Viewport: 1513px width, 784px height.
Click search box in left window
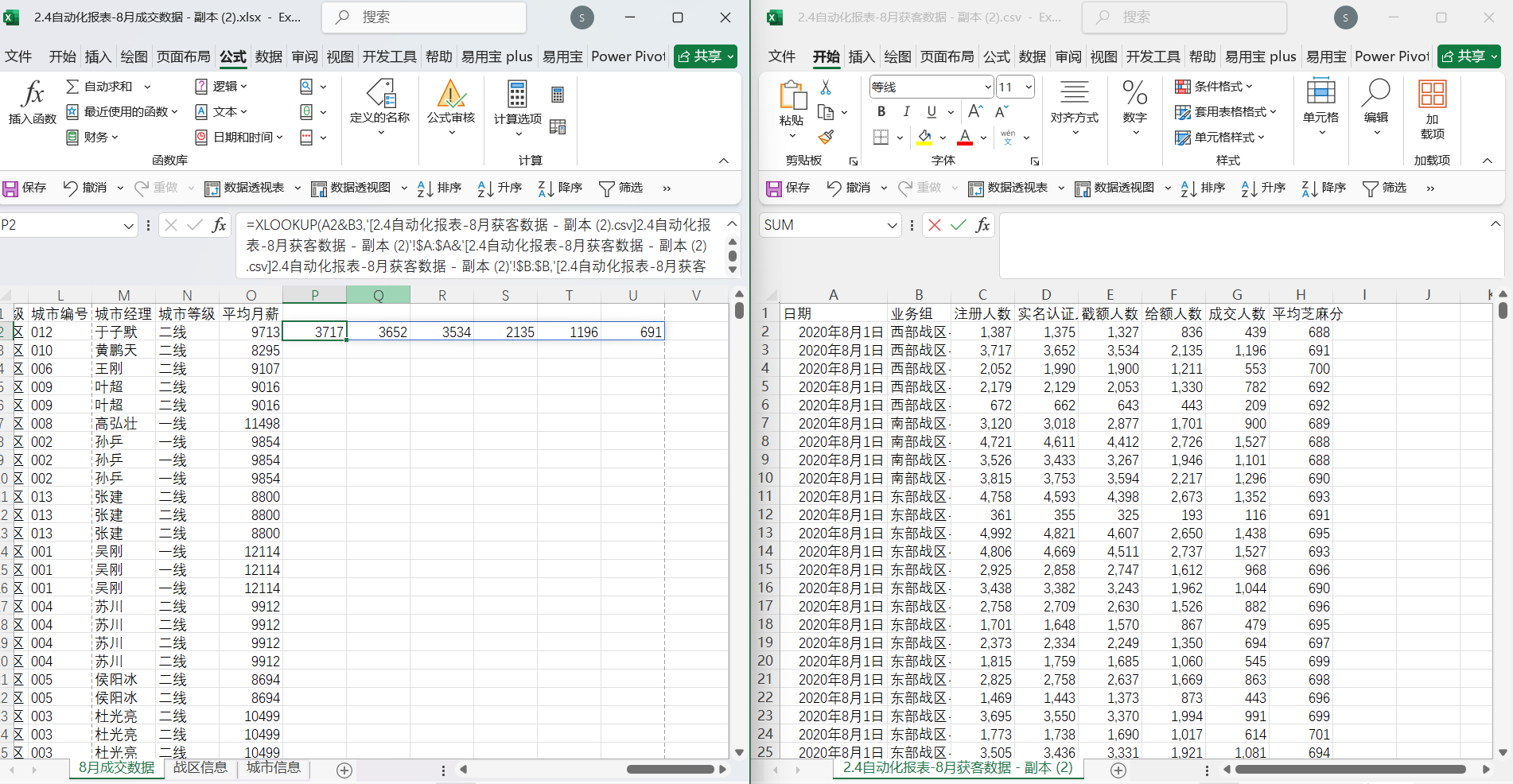click(424, 17)
